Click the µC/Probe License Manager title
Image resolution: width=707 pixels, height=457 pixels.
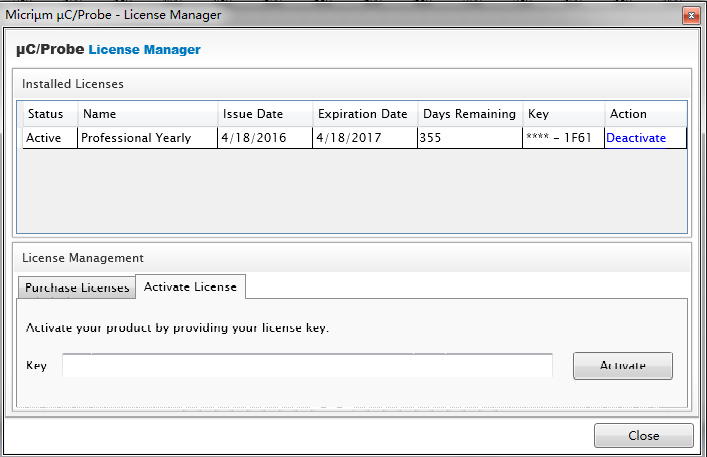point(108,49)
